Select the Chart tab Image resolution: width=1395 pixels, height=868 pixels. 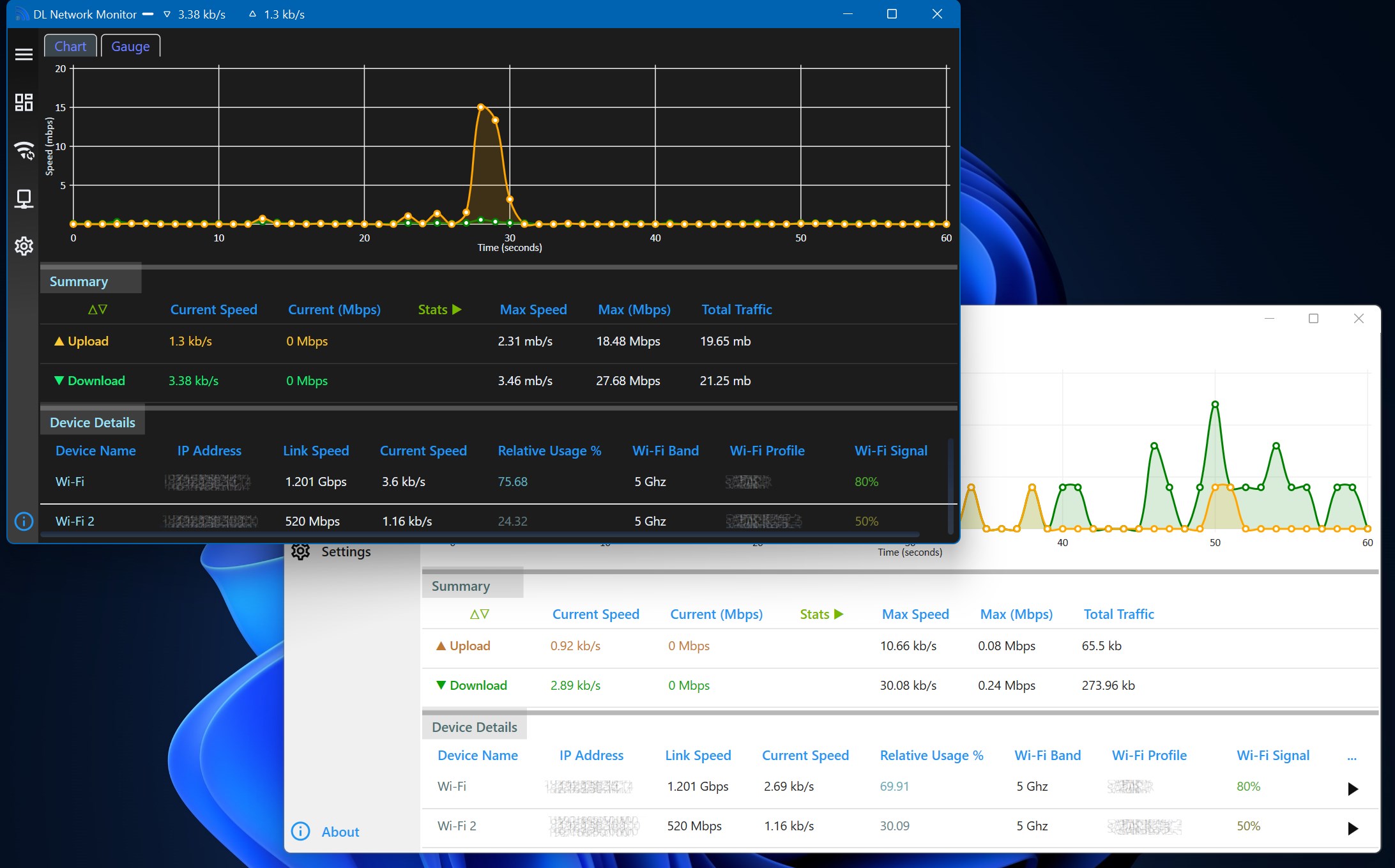[70, 46]
